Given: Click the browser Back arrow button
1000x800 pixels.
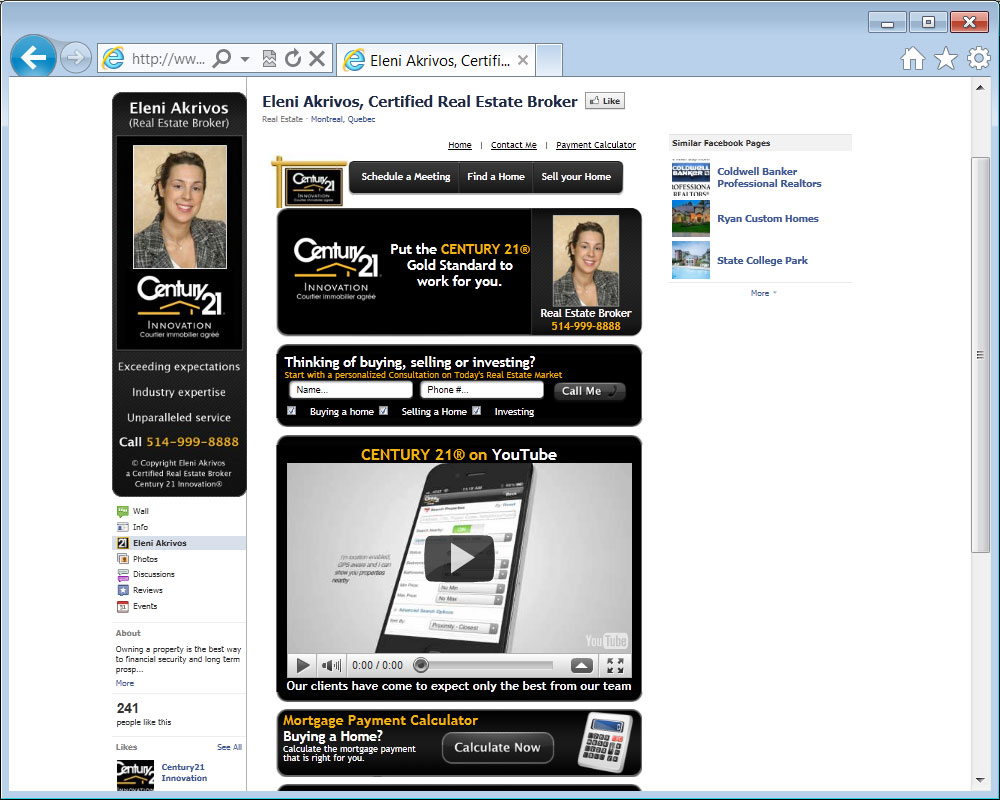Looking at the screenshot, I should tap(33, 58).
